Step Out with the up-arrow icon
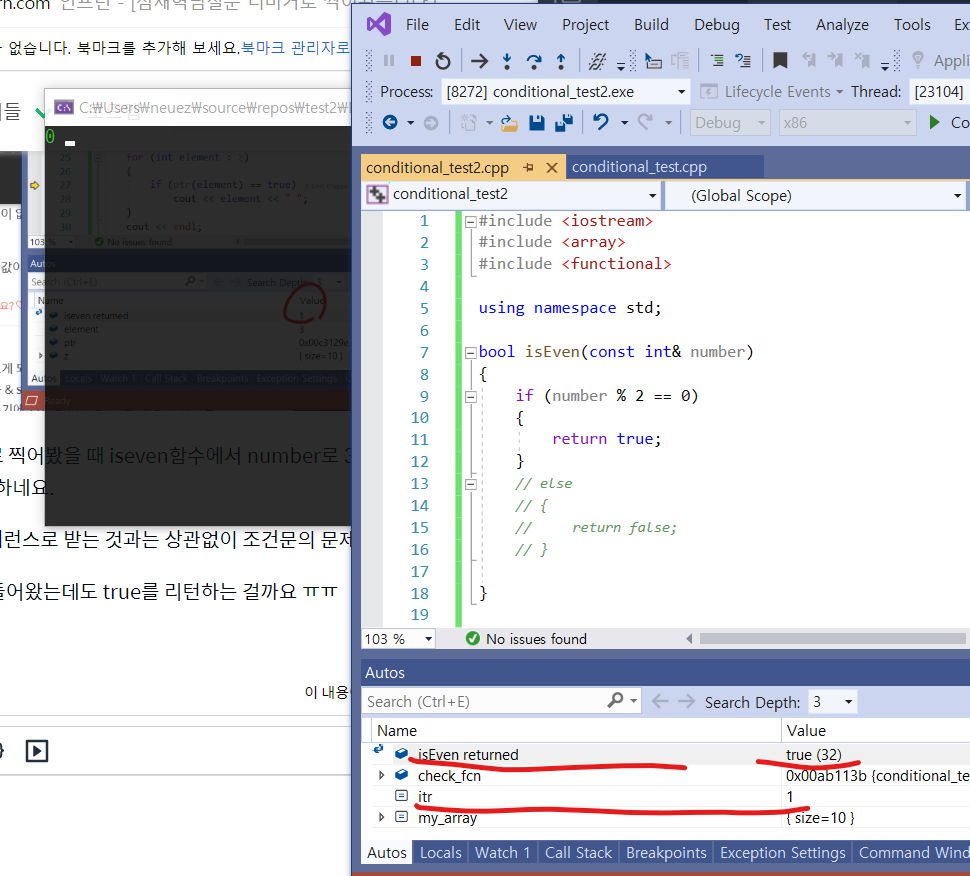 560,61
